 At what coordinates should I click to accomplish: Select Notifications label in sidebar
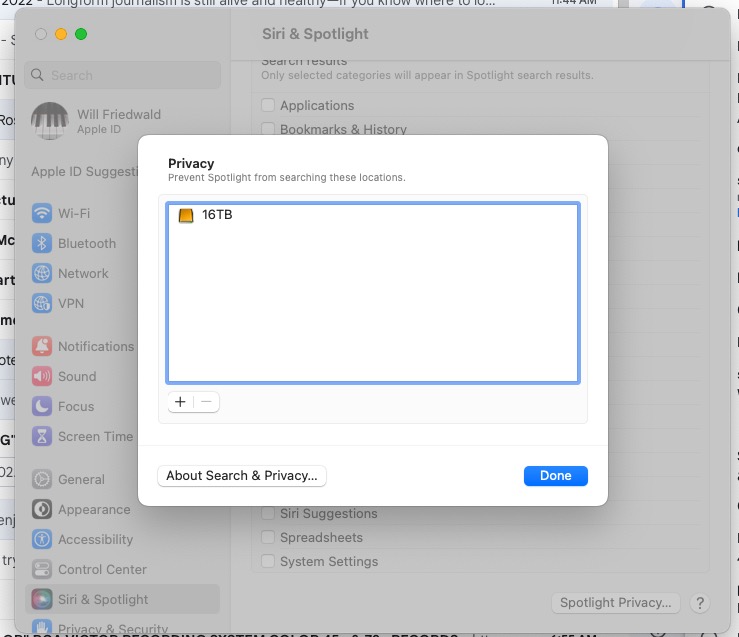(96, 347)
